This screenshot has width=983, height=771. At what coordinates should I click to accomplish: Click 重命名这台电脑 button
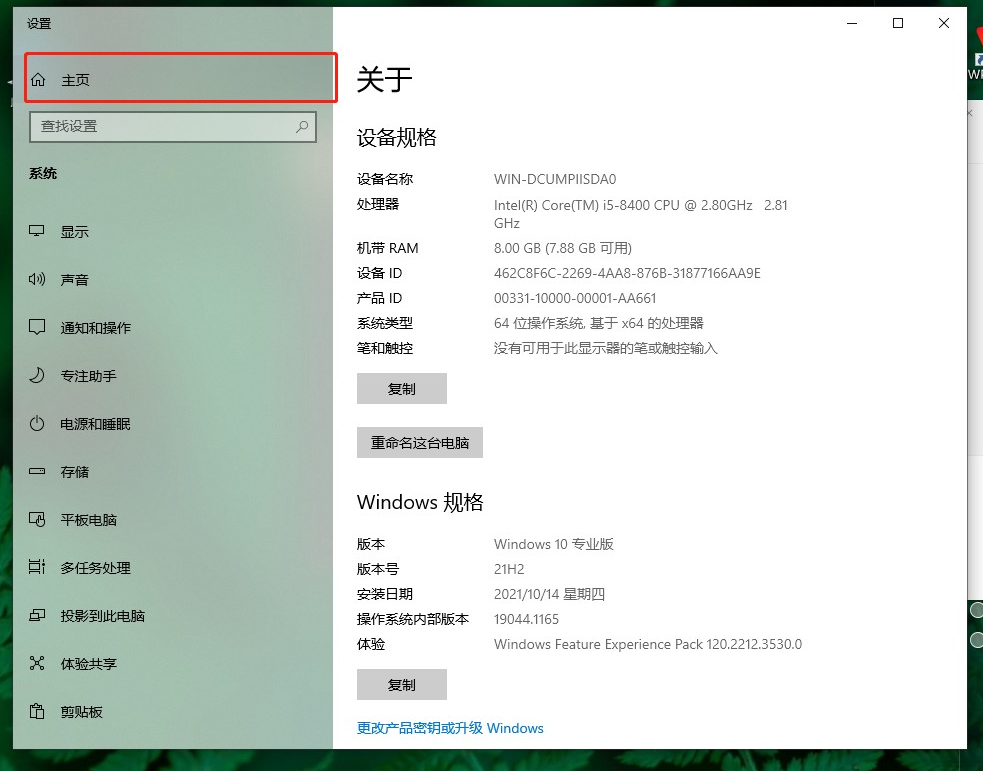click(x=419, y=442)
